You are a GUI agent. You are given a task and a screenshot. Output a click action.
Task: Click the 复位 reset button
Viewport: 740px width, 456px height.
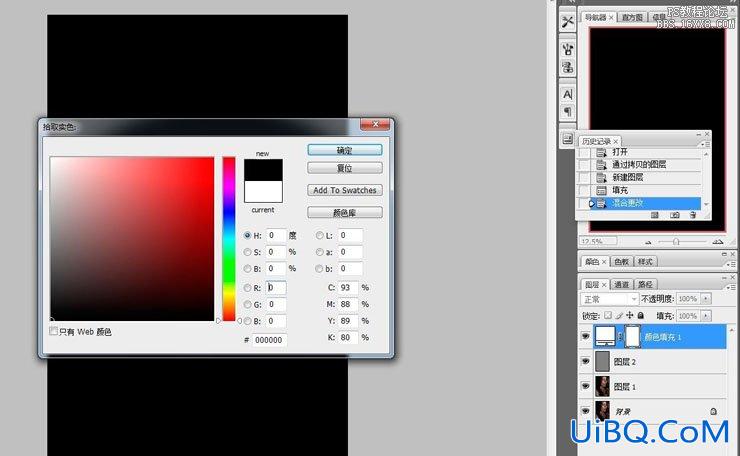click(x=345, y=168)
